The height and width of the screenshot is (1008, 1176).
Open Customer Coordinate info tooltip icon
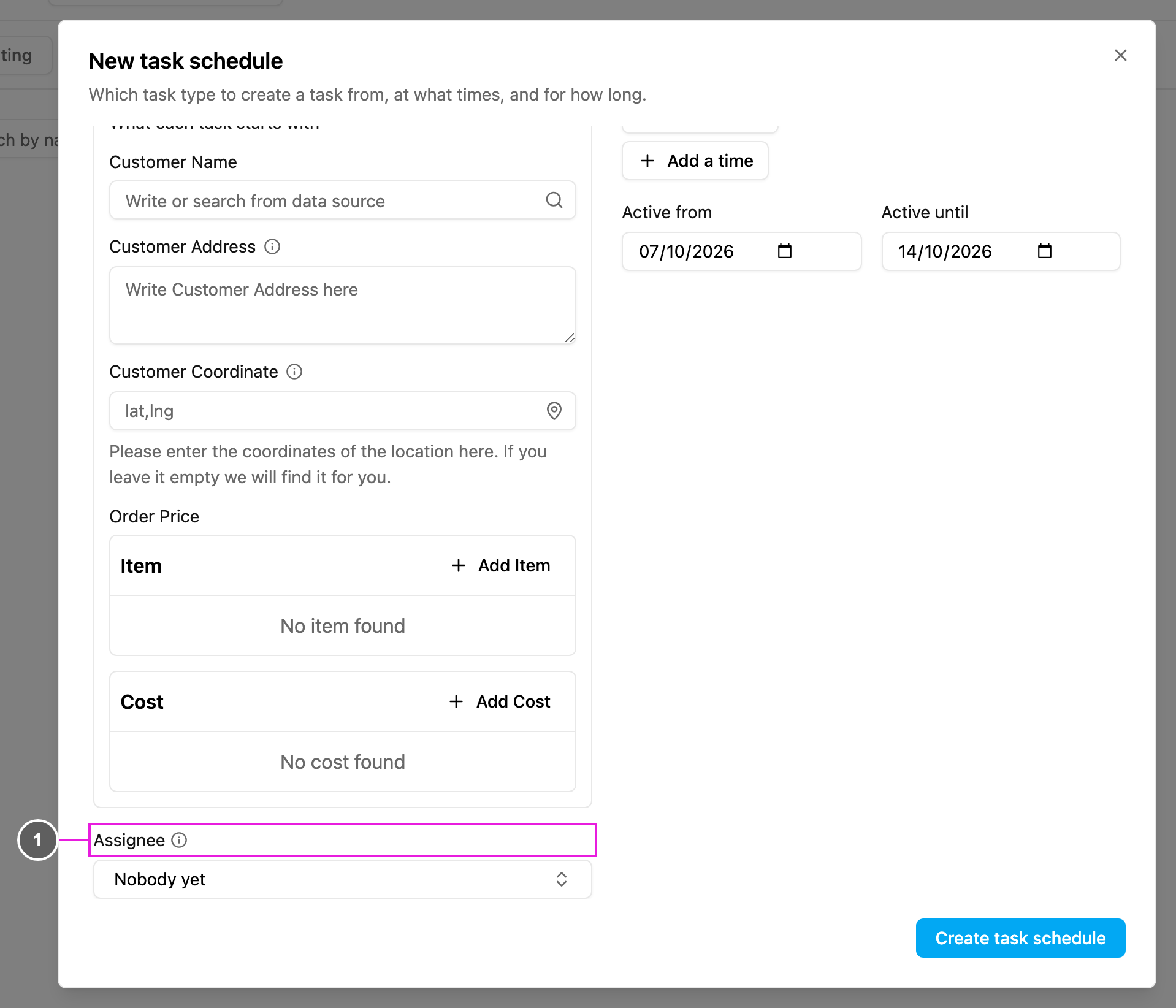pyautogui.click(x=294, y=372)
